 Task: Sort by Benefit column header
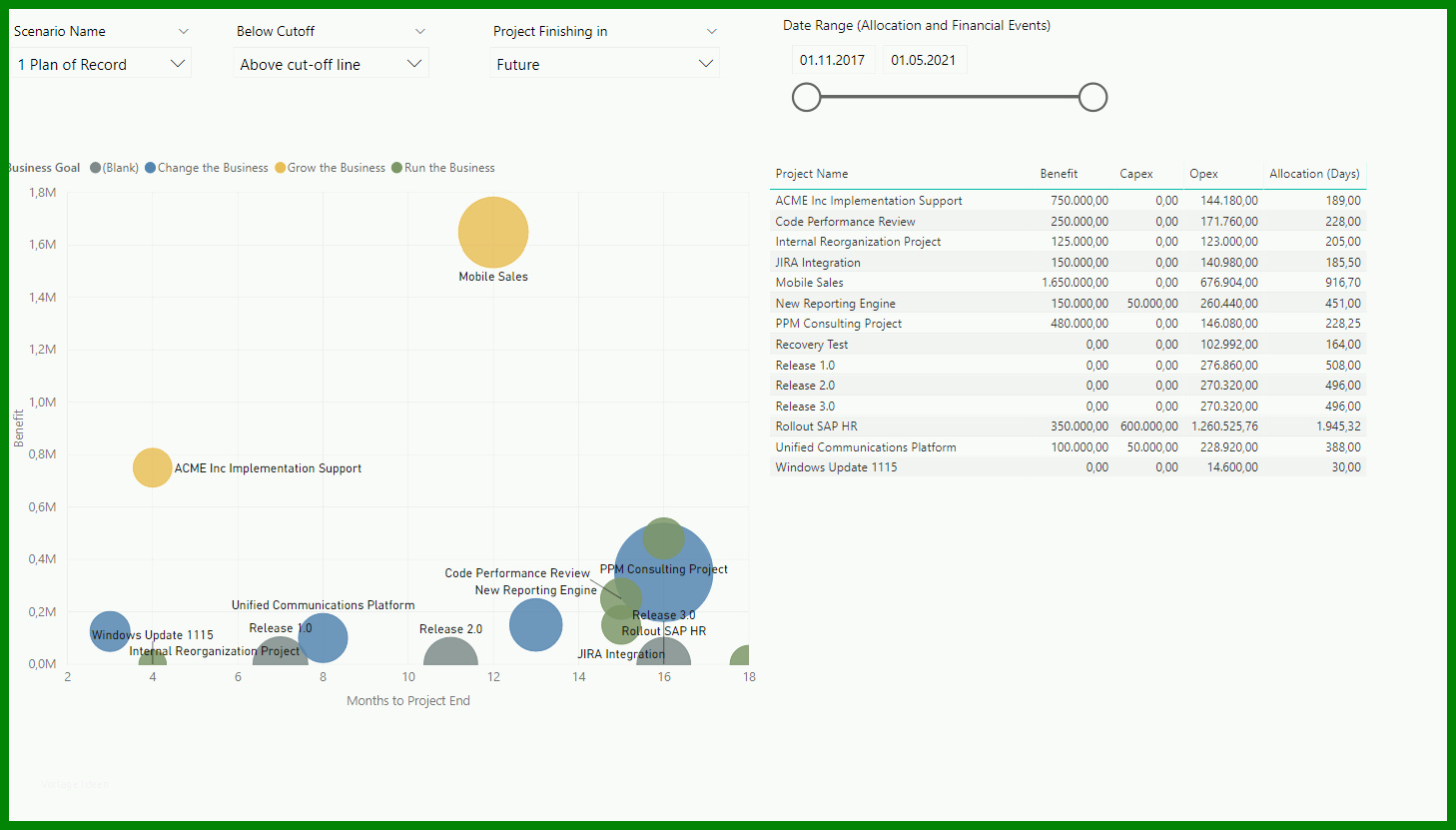click(1059, 174)
